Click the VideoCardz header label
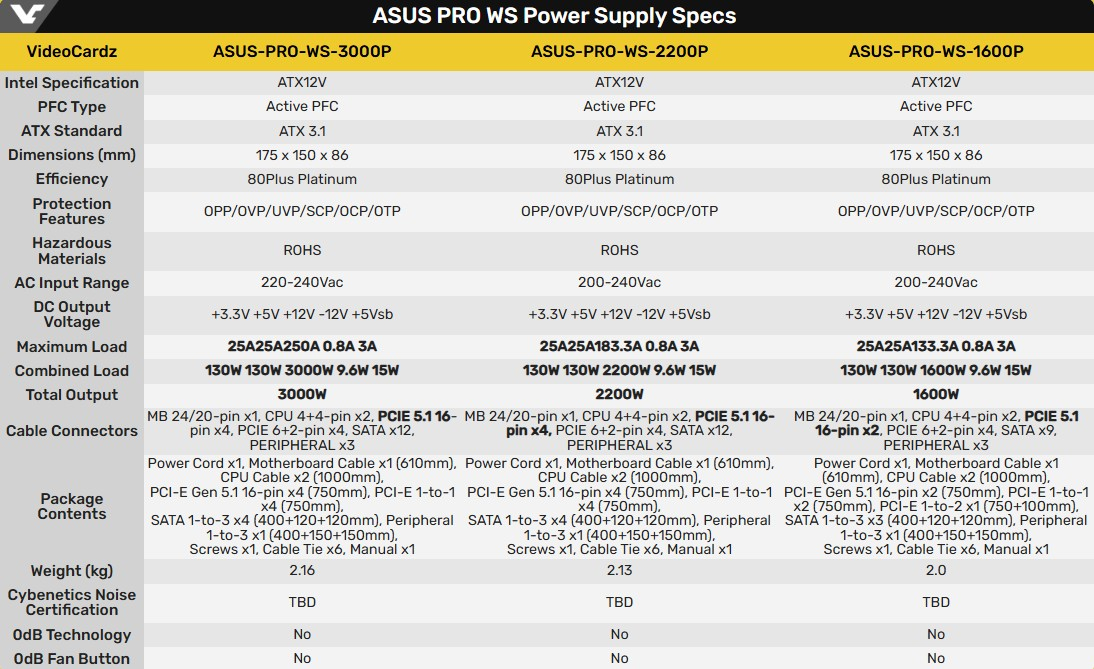 (72, 52)
